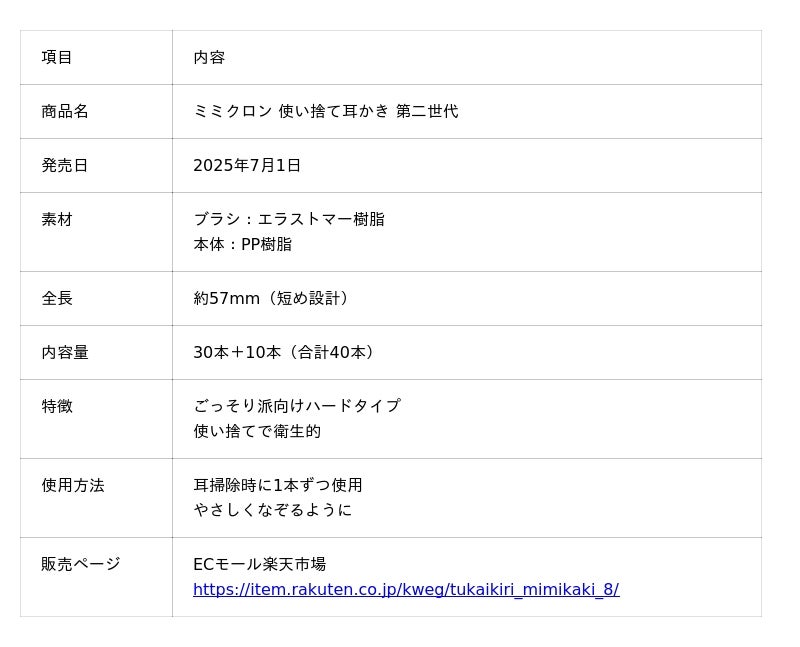The image size is (800, 647).
Task: Select the 内容量 label cell
Action: (96, 353)
